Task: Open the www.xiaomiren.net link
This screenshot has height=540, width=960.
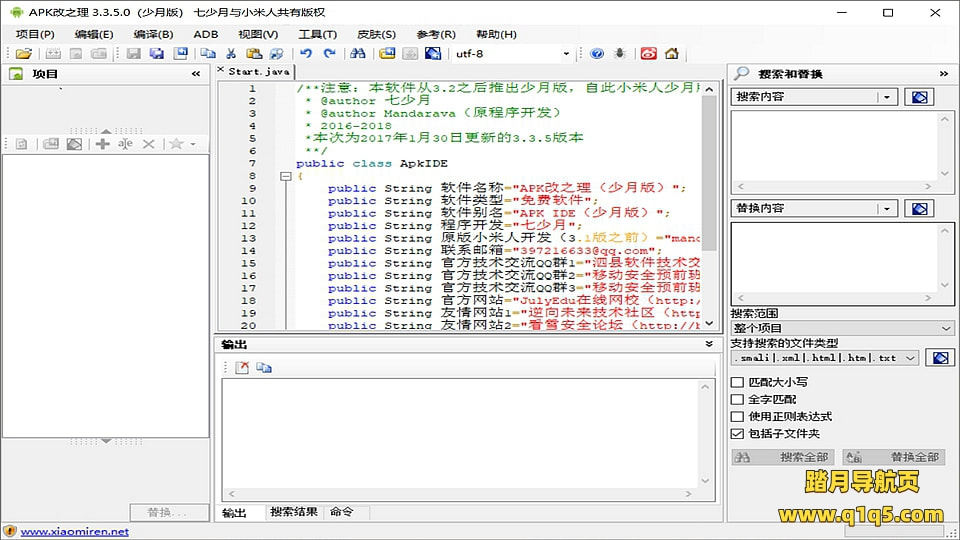Action: click(75, 532)
